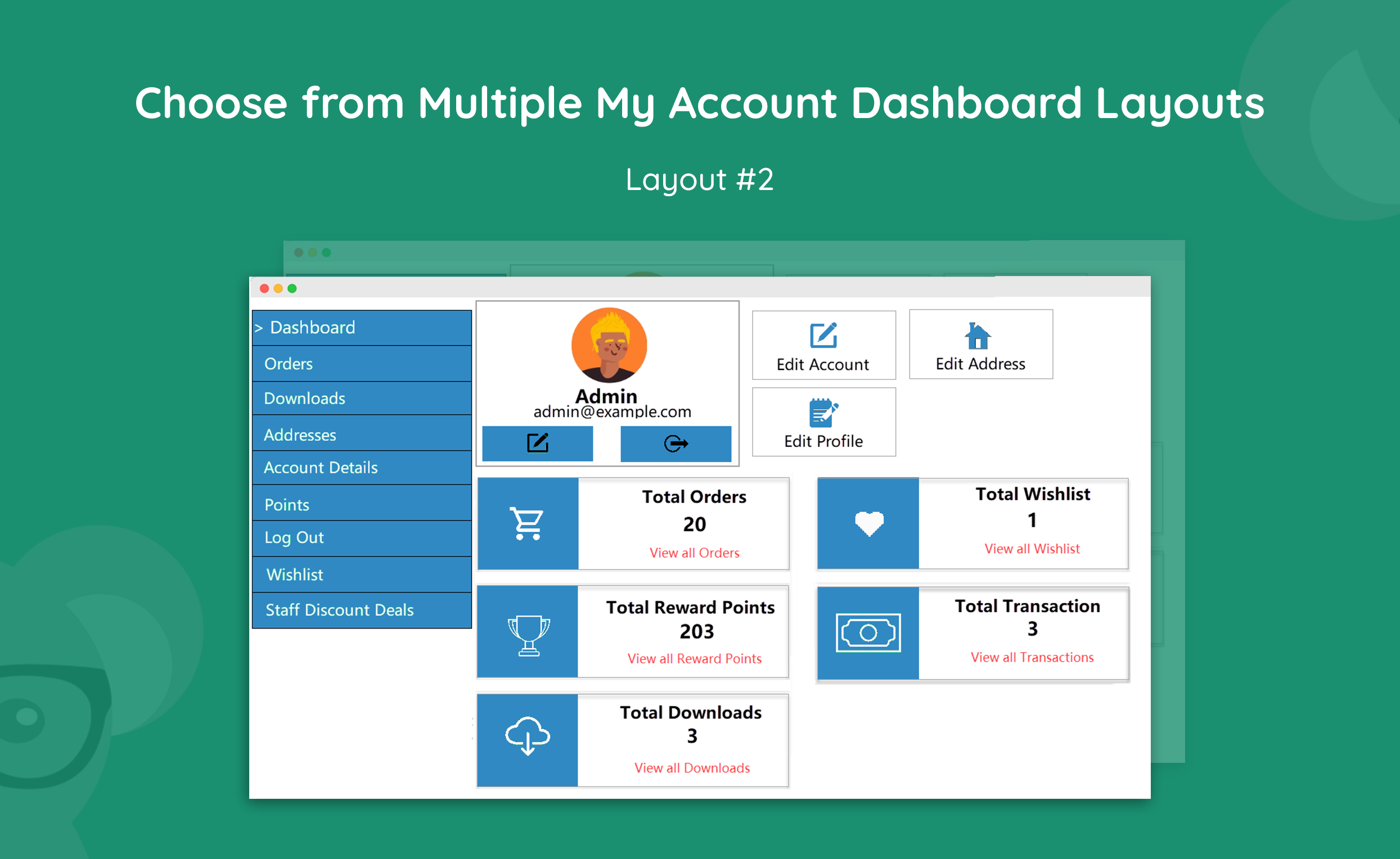
Task: Select Wishlist from the sidebar
Action: (x=294, y=575)
